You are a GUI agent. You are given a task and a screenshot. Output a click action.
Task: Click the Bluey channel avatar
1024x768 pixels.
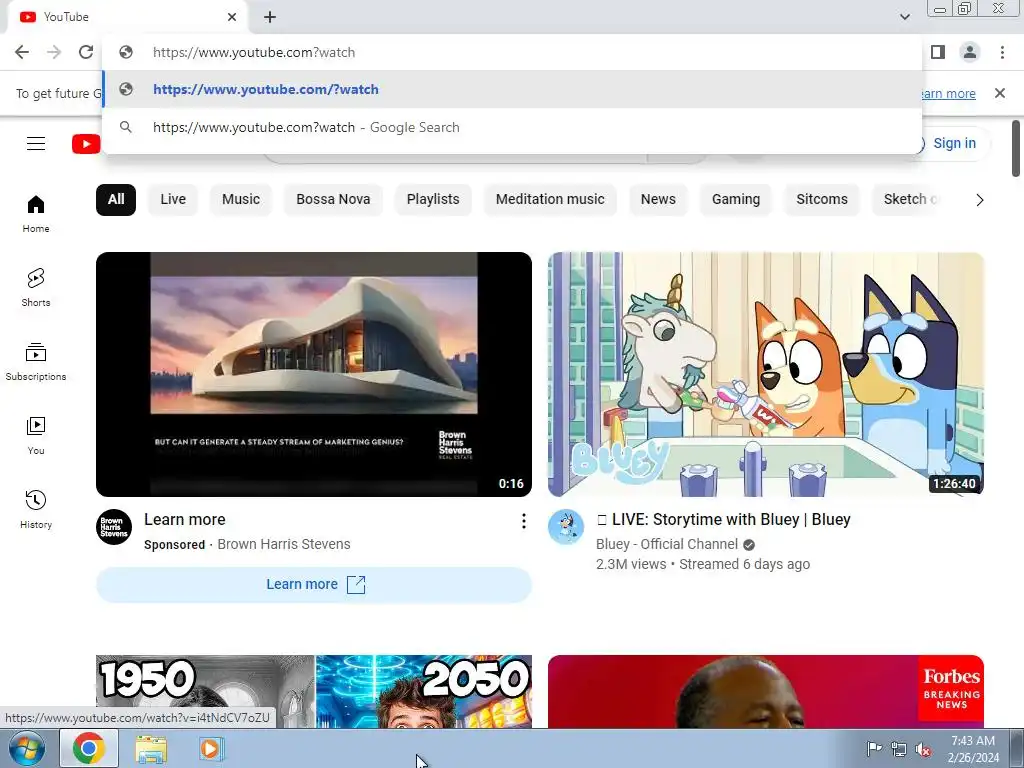click(566, 527)
